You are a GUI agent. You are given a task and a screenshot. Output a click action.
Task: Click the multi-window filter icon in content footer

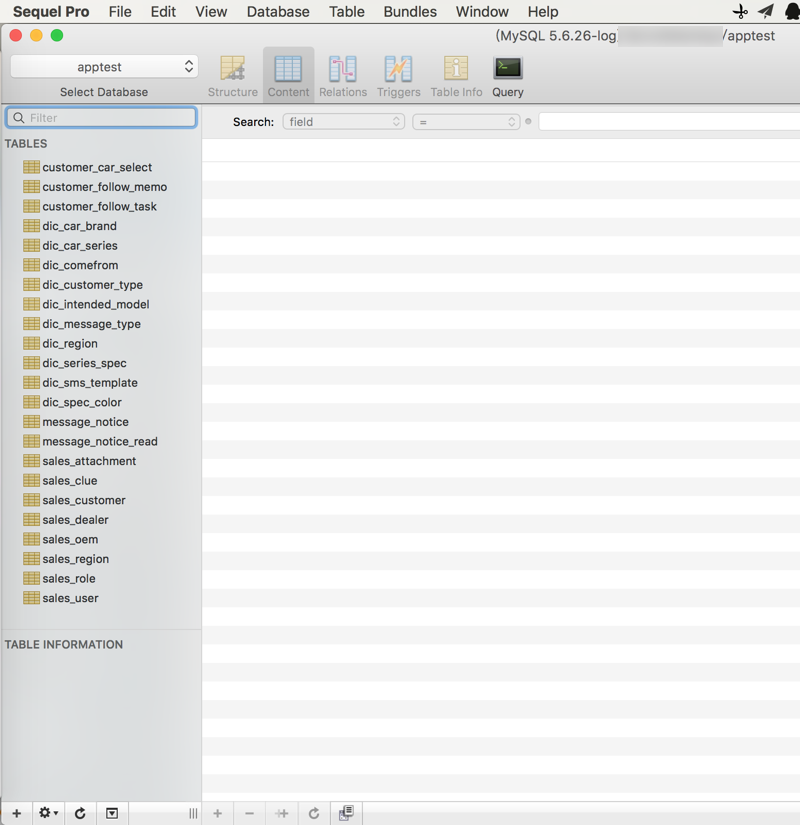pos(346,813)
